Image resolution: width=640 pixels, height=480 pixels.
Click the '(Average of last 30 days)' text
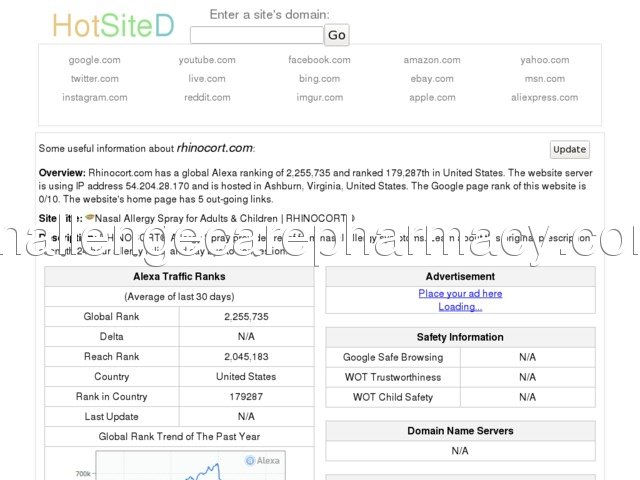point(179,297)
